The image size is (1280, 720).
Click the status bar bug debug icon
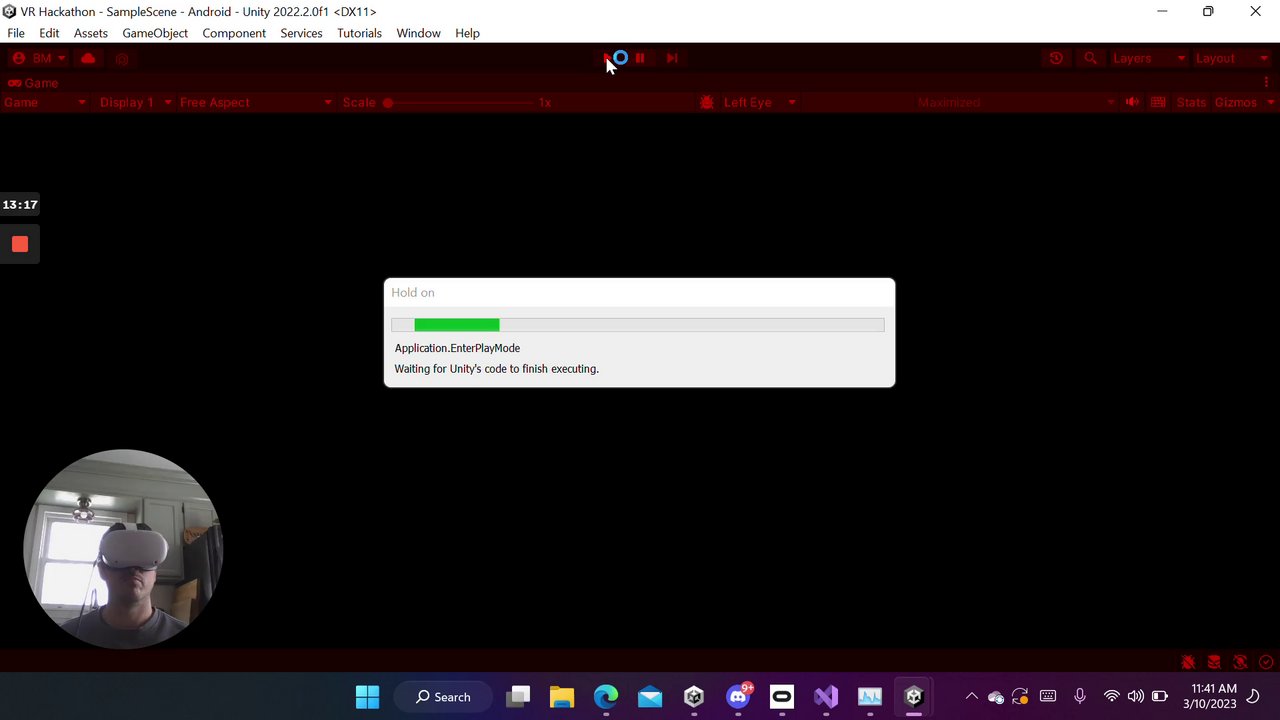coord(1188,662)
